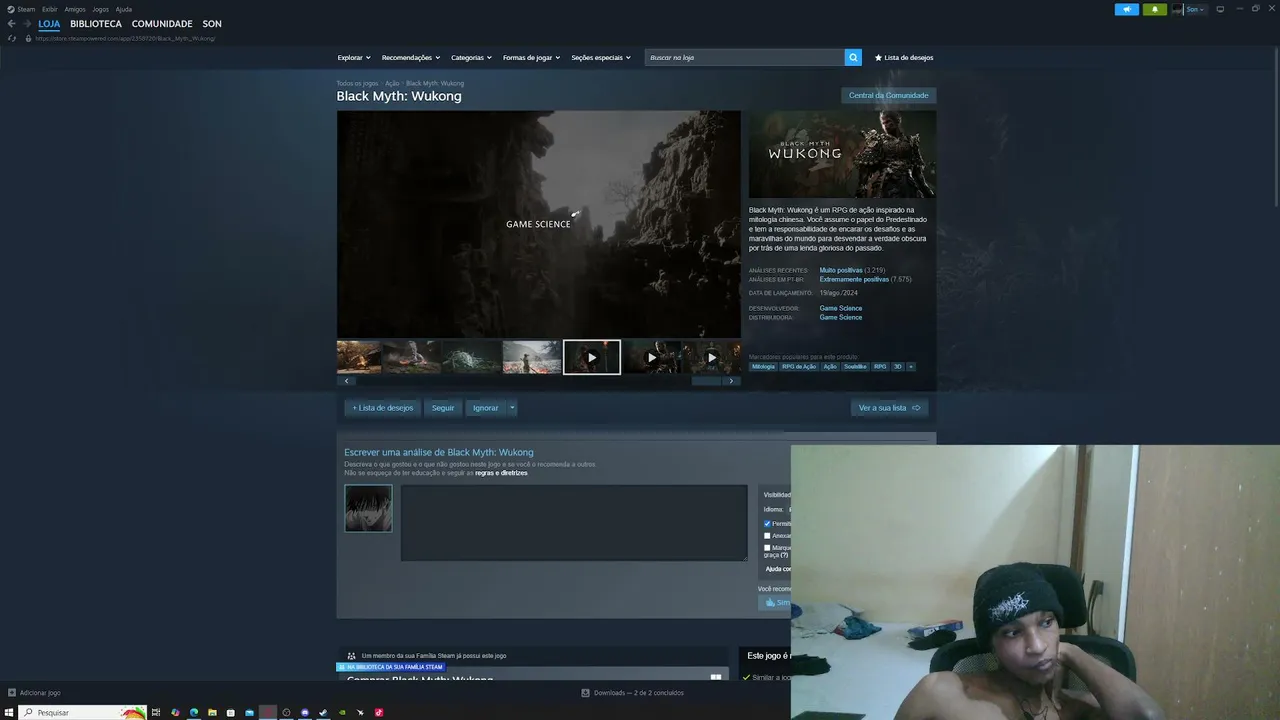Image resolution: width=1280 pixels, height=720 pixels.
Task: Open the Downloads status at the bottom
Action: coord(633,693)
